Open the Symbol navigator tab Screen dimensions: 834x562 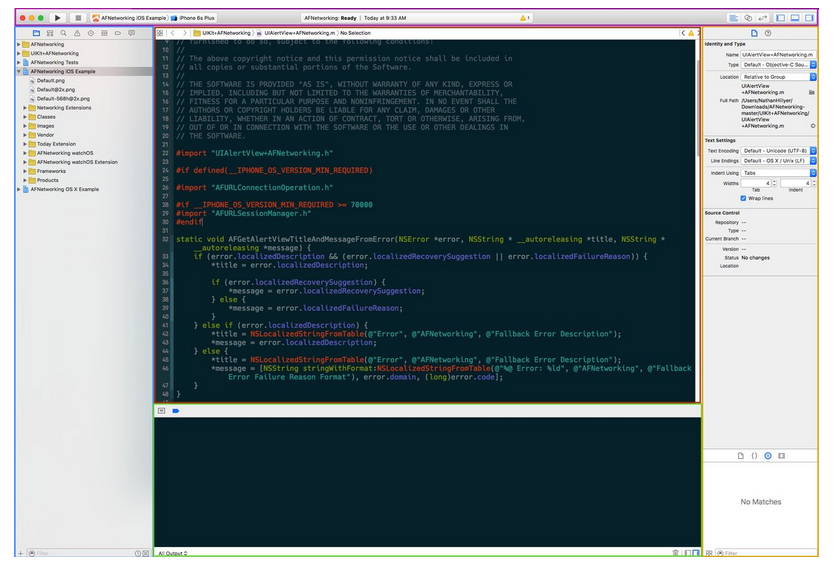coord(50,33)
